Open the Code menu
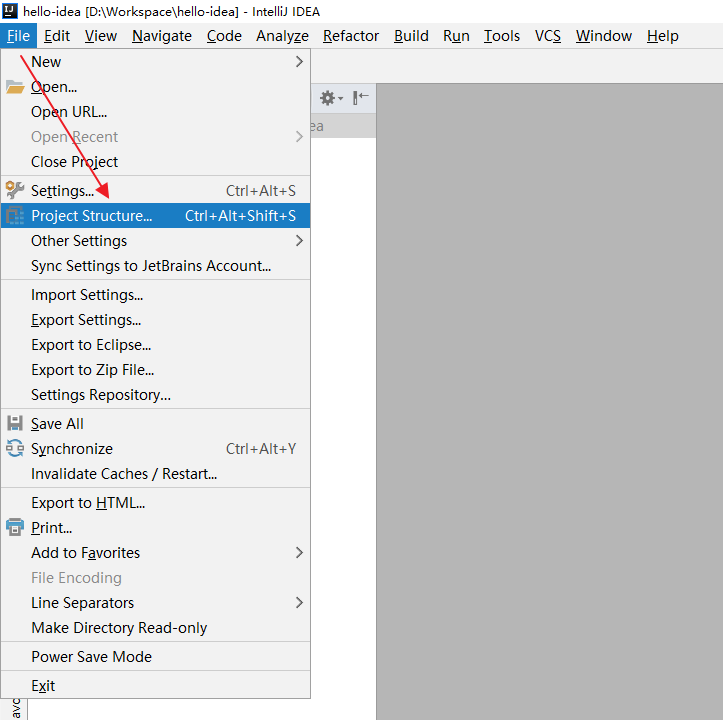 point(224,36)
